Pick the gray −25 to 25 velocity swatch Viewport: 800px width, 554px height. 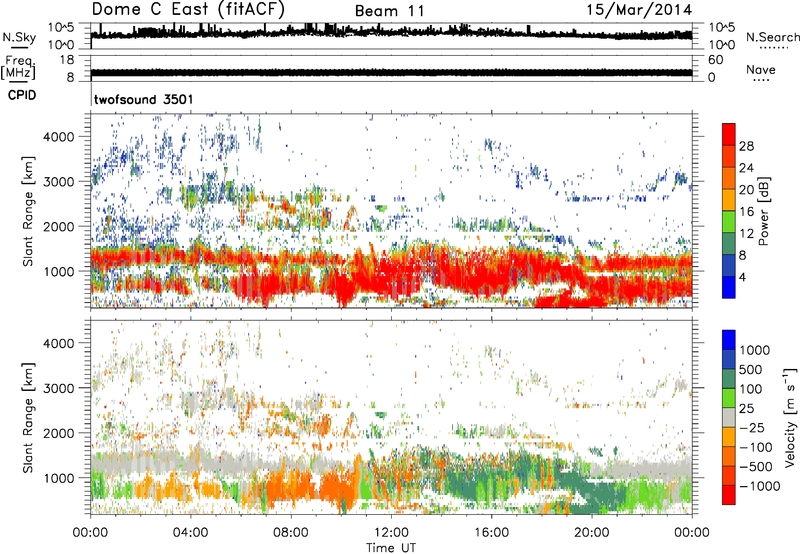pyautogui.click(x=729, y=418)
